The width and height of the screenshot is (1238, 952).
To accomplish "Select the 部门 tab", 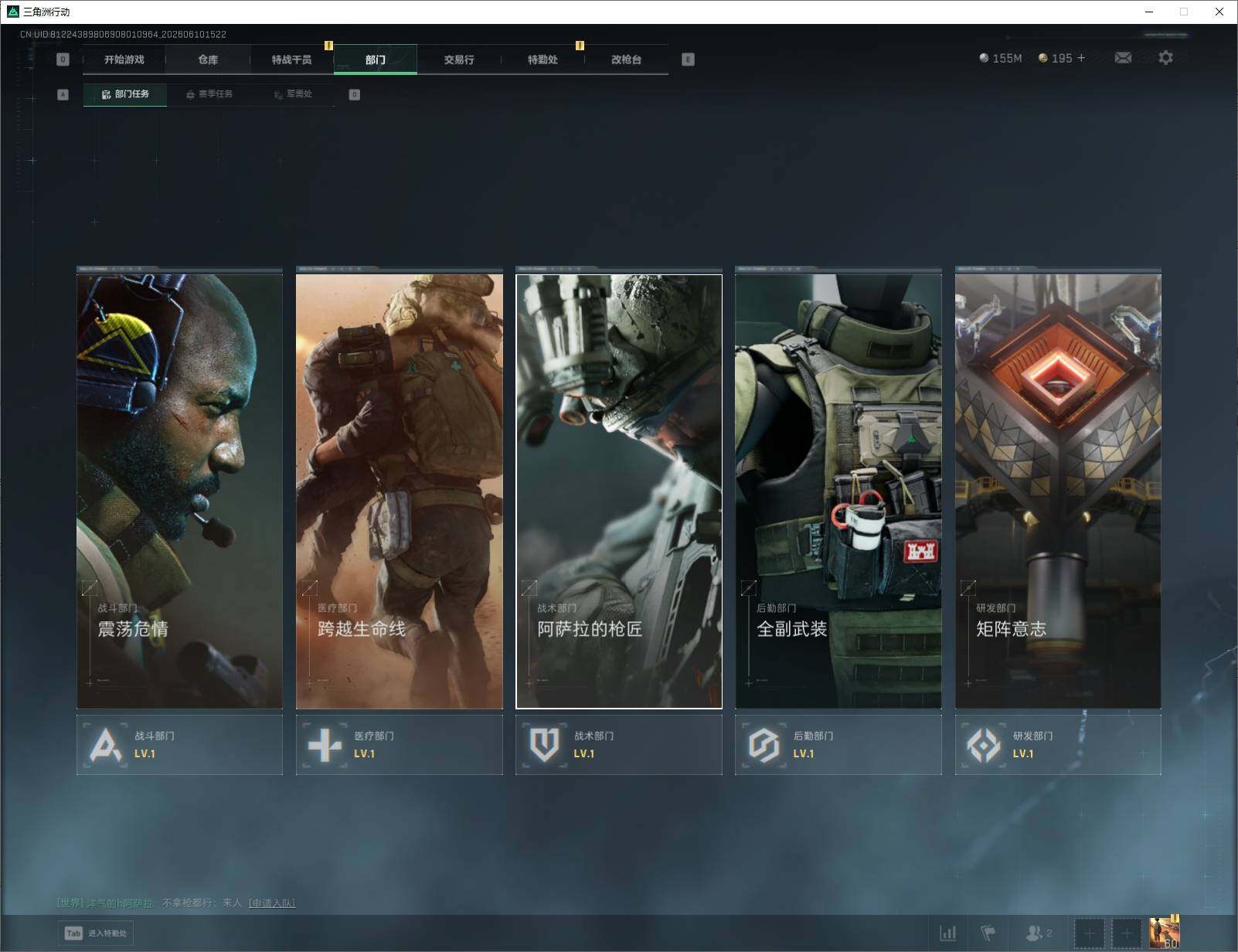I will coord(376,59).
